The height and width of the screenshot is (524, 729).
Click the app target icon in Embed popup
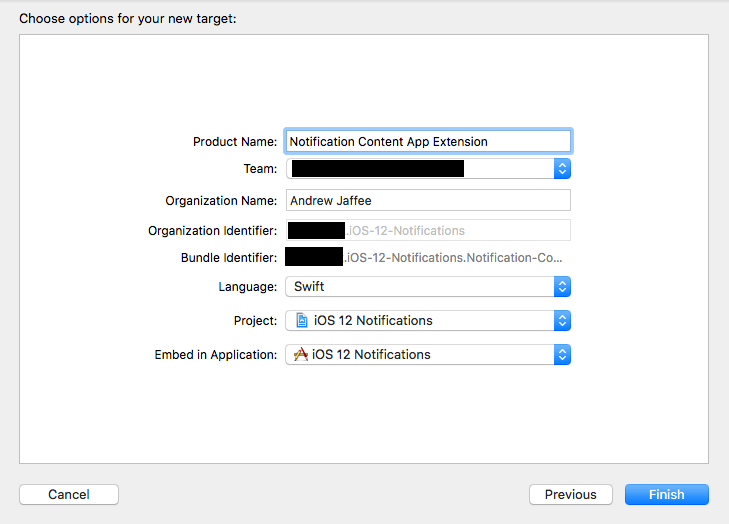tap(301, 355)
